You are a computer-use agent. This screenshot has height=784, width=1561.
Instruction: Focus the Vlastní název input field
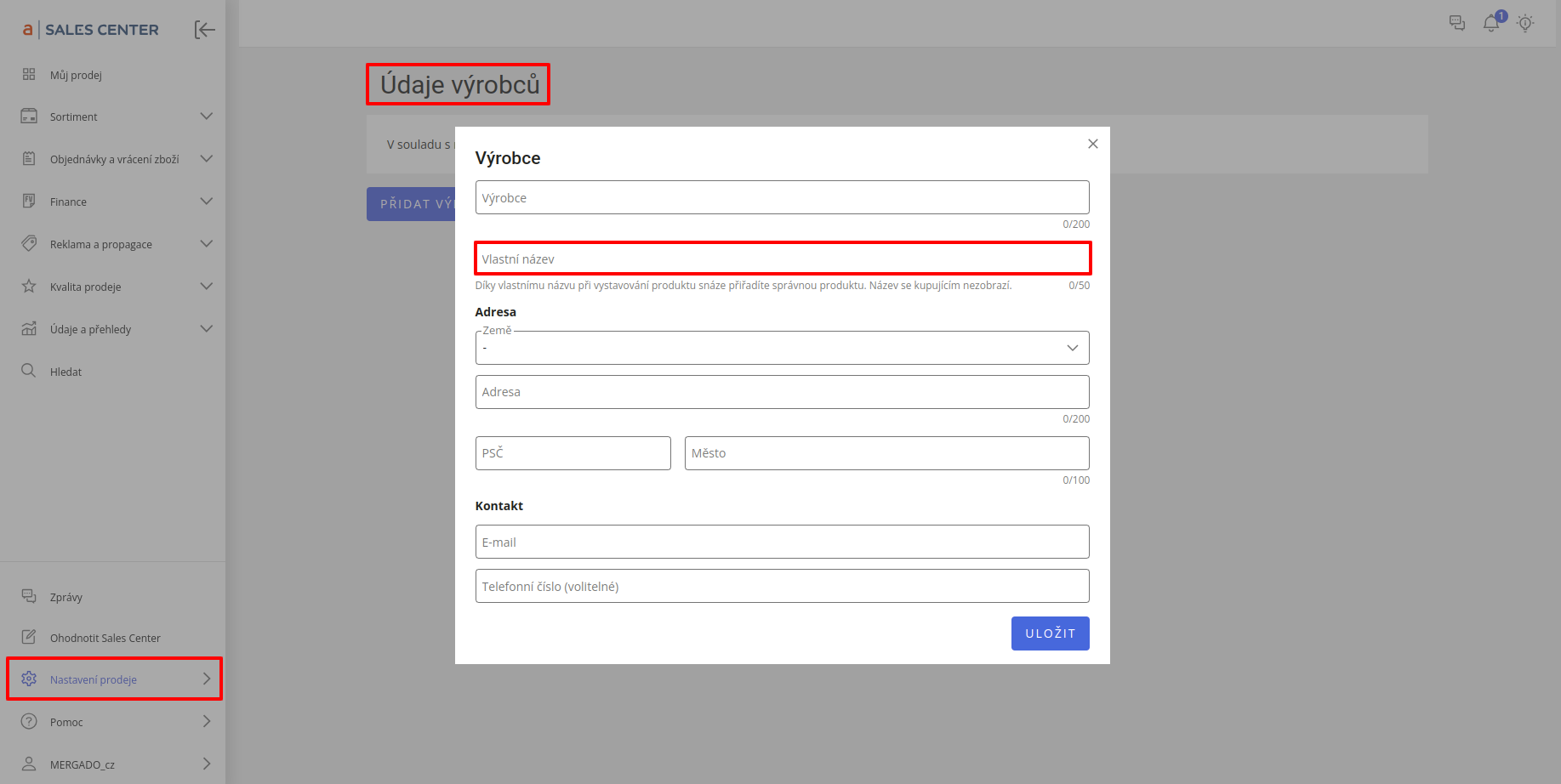781,258
